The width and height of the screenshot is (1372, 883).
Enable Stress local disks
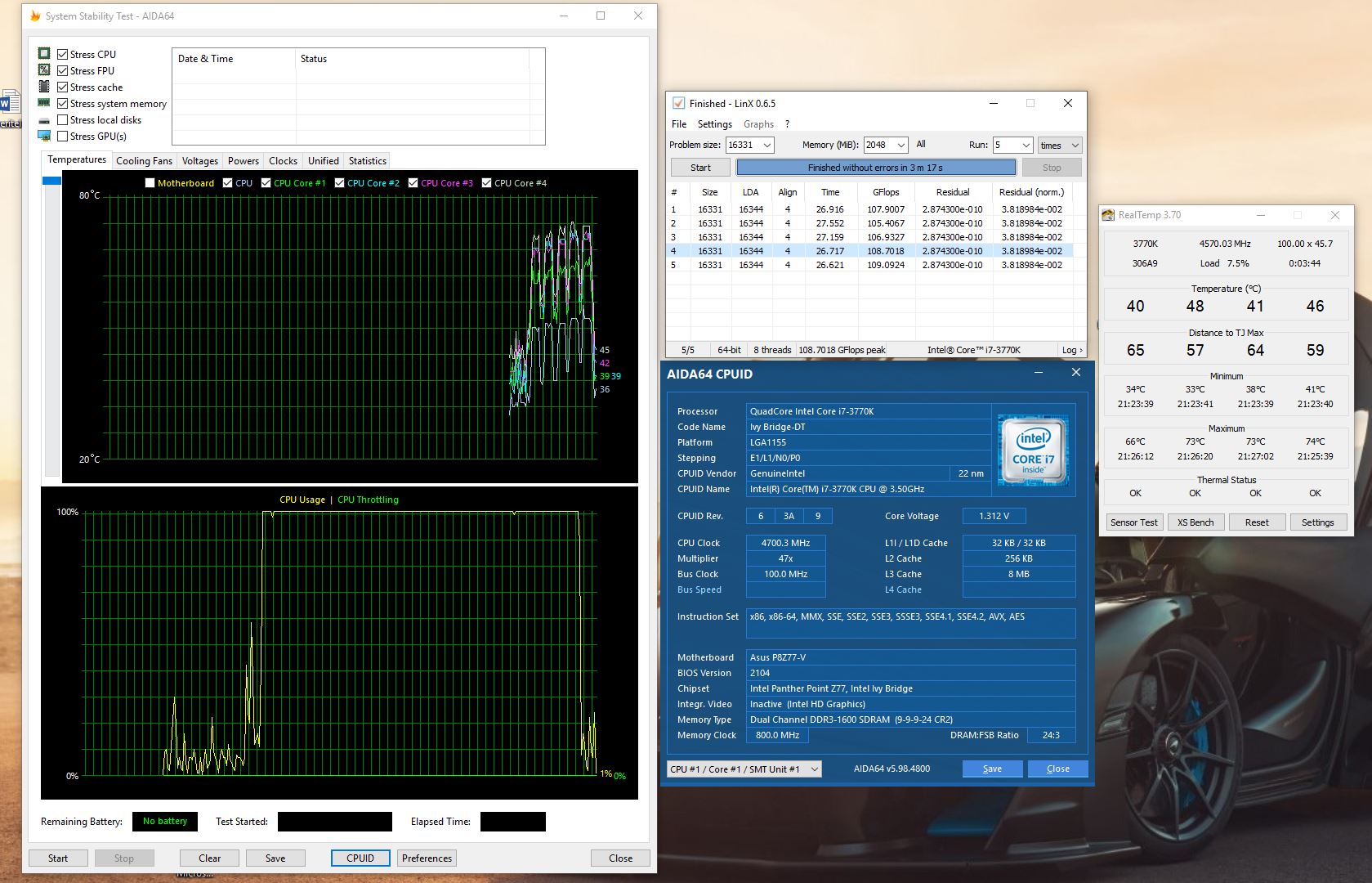pyautogui.click(x=62, y=119)
